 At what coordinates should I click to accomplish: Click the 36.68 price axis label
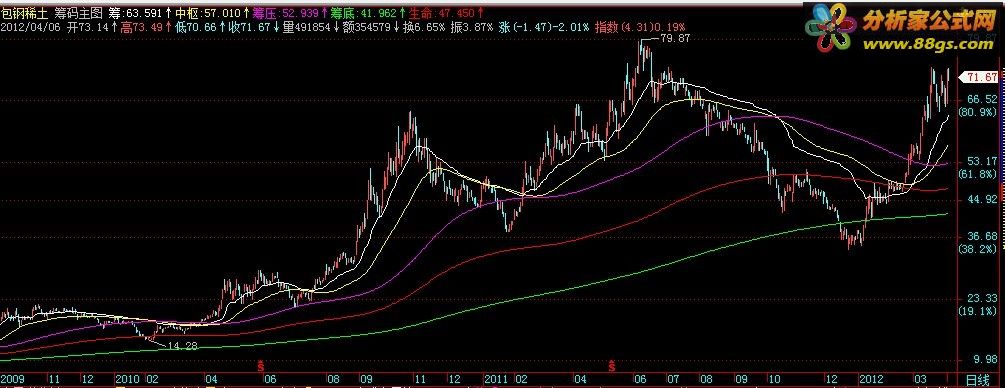pyautogui.click(x=982, y=236)
